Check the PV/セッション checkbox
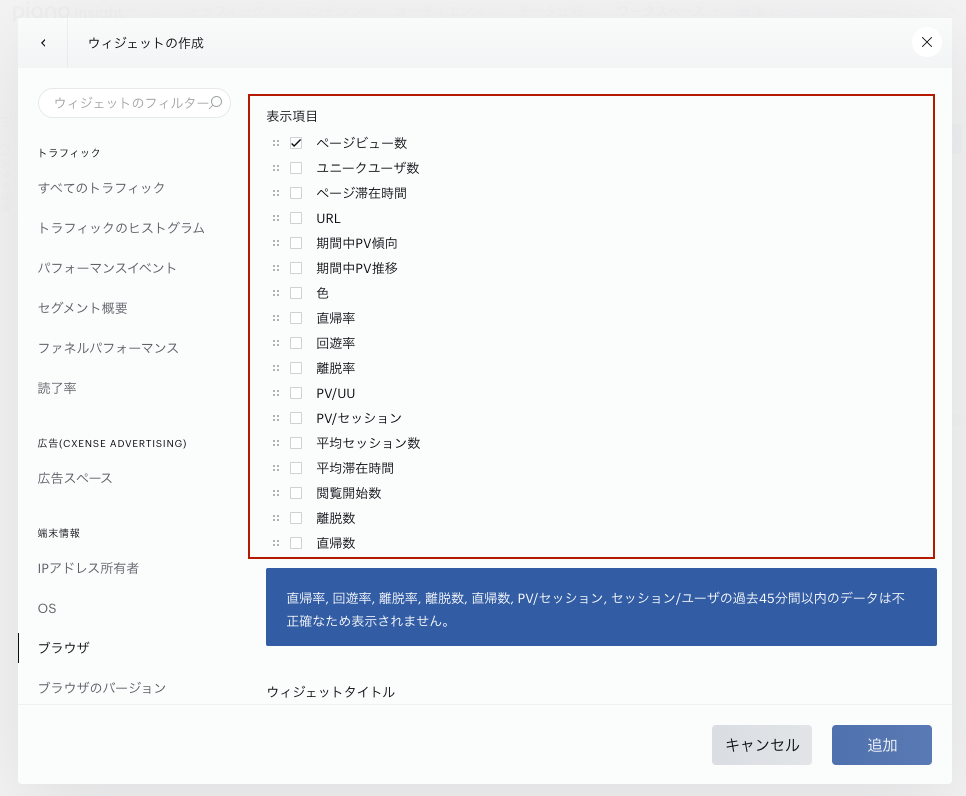The height and width of the screenshot is (796, 966). pos(296,418)
